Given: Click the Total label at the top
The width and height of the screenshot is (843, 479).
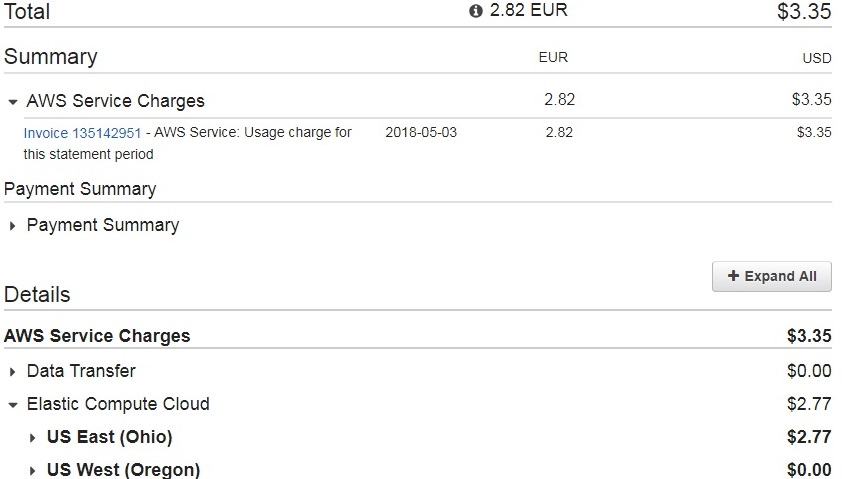Looking at the screenshot, I should point(27,12).
